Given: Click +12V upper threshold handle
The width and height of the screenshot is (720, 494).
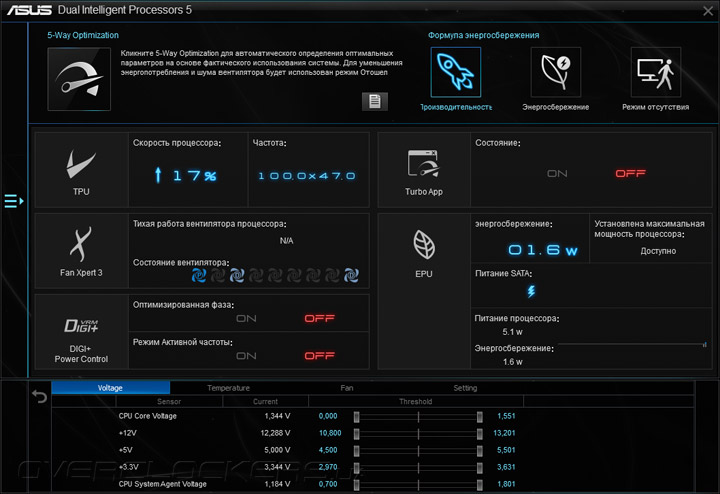Looking at the screenshot, I should point(479,434).
